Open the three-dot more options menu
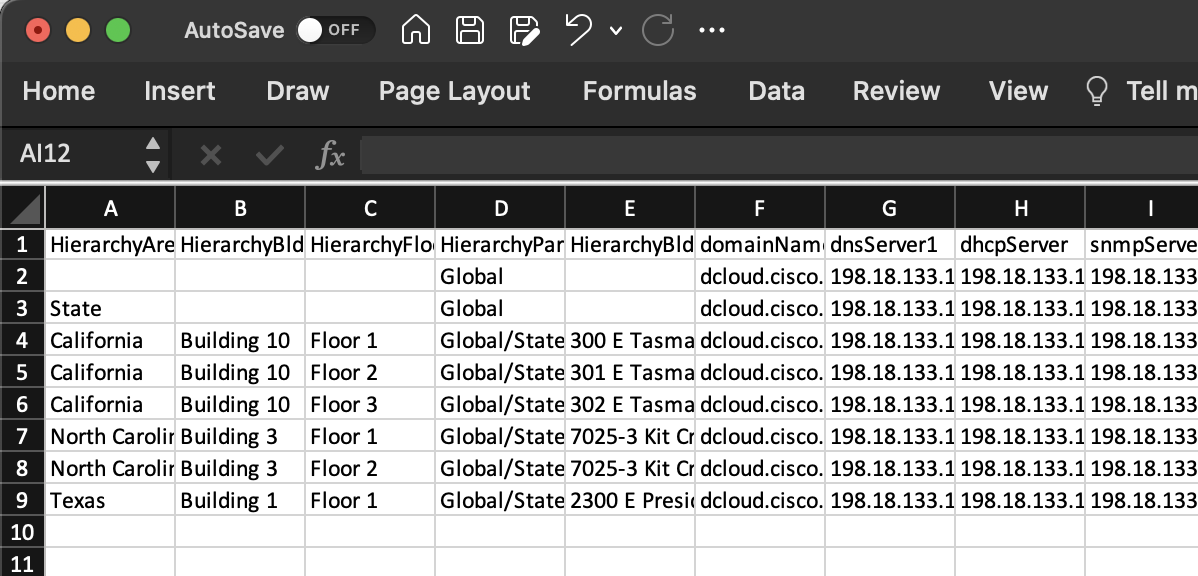 click(x=711, y=30)
